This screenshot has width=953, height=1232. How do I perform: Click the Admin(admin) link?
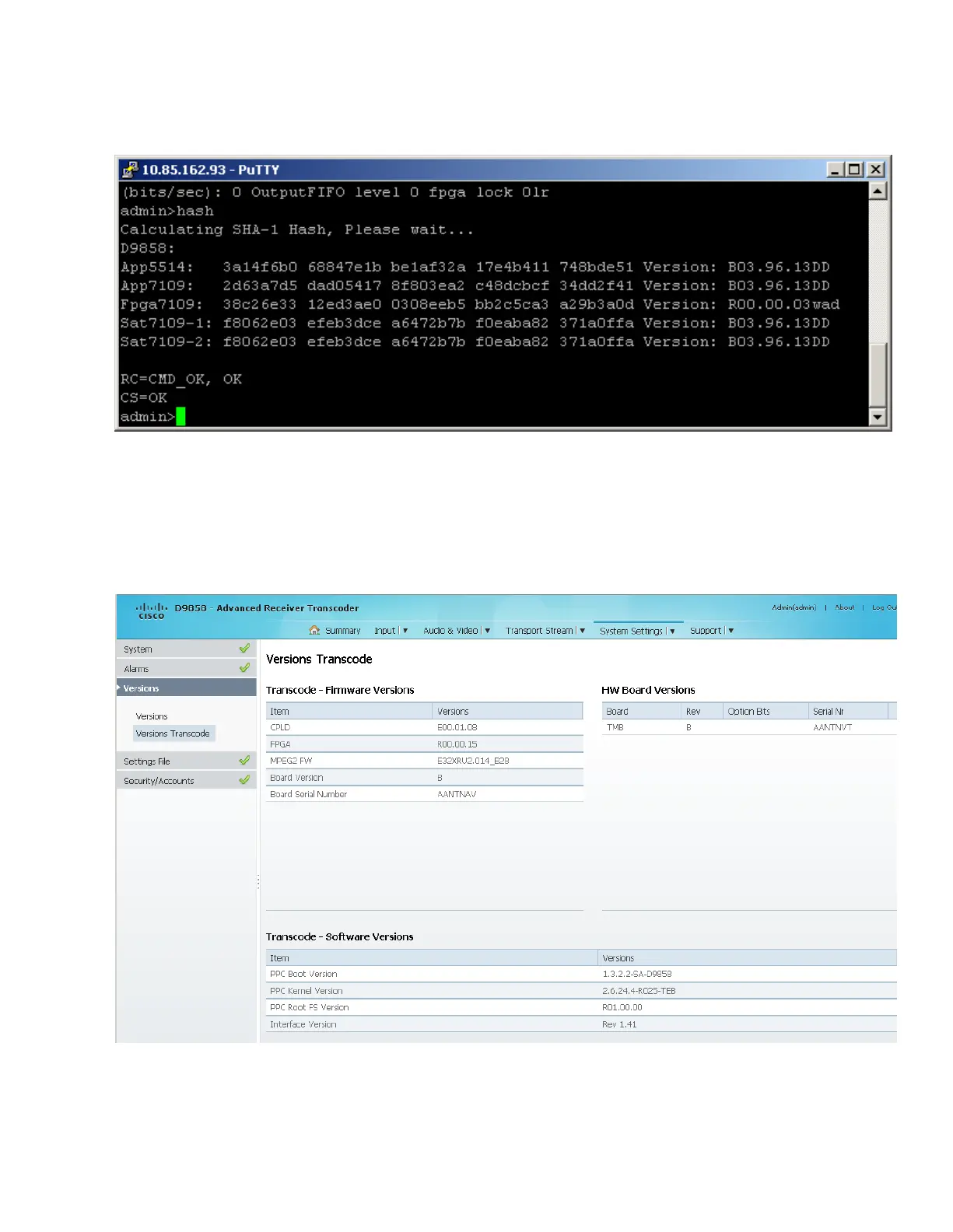794,607
